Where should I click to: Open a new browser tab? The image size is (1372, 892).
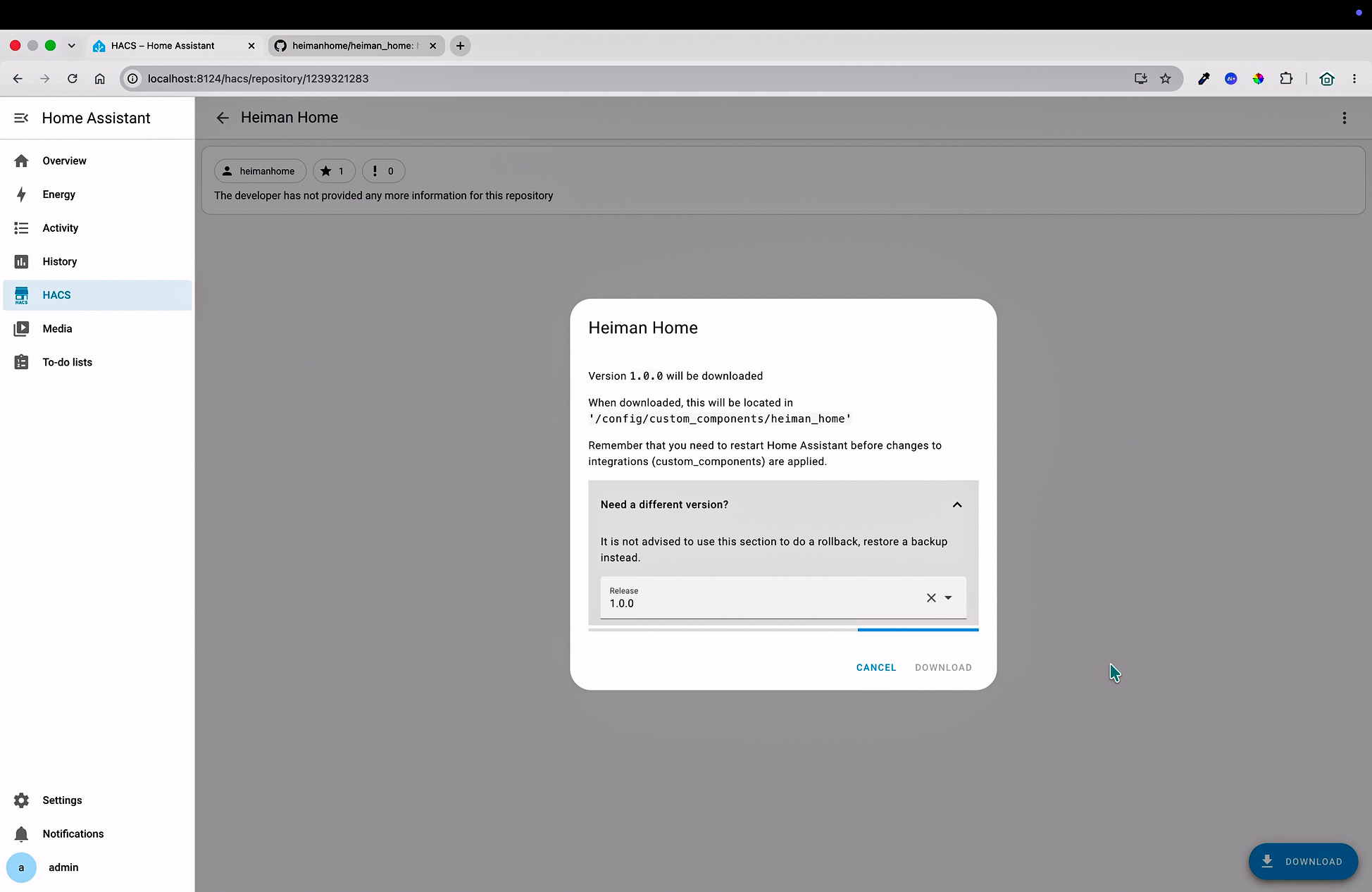pyautogui.click(x=460, y=46)
